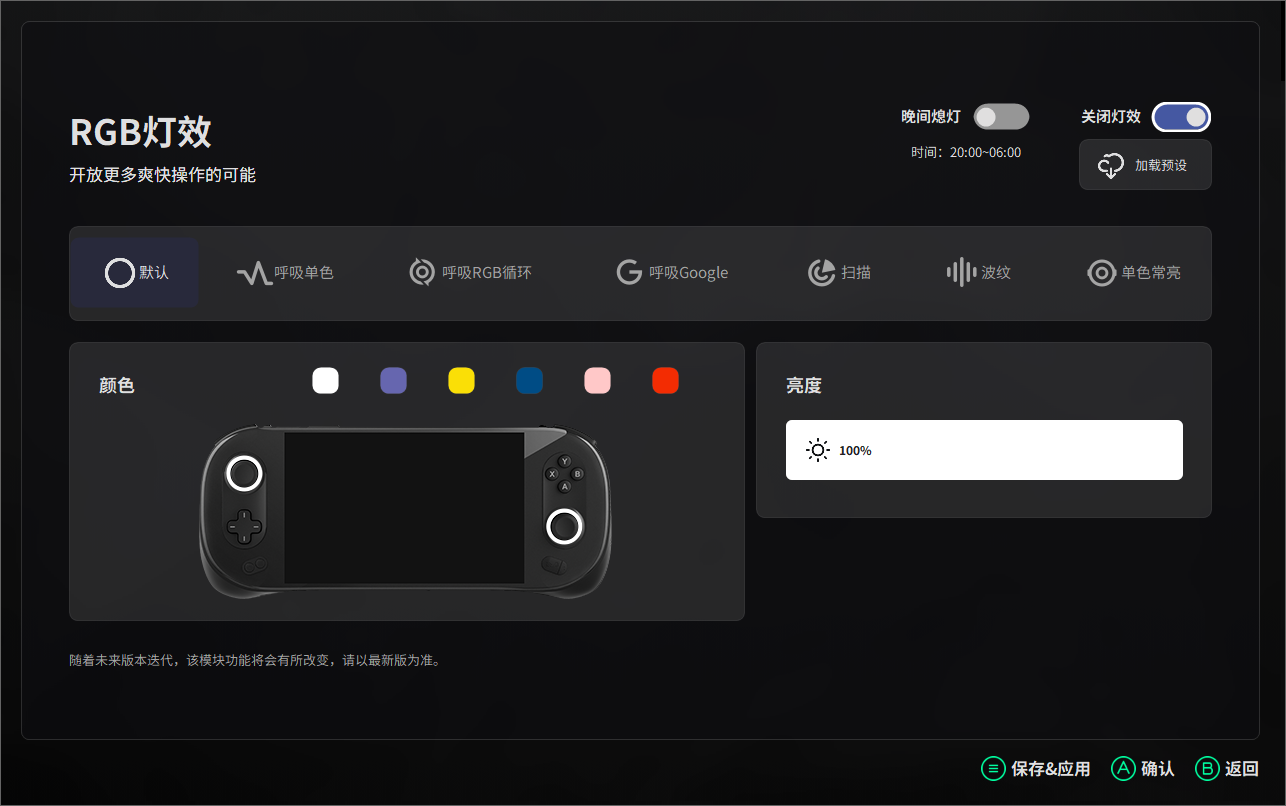Open the 呼吸RGB循环 tab

[x=470, y=273]
